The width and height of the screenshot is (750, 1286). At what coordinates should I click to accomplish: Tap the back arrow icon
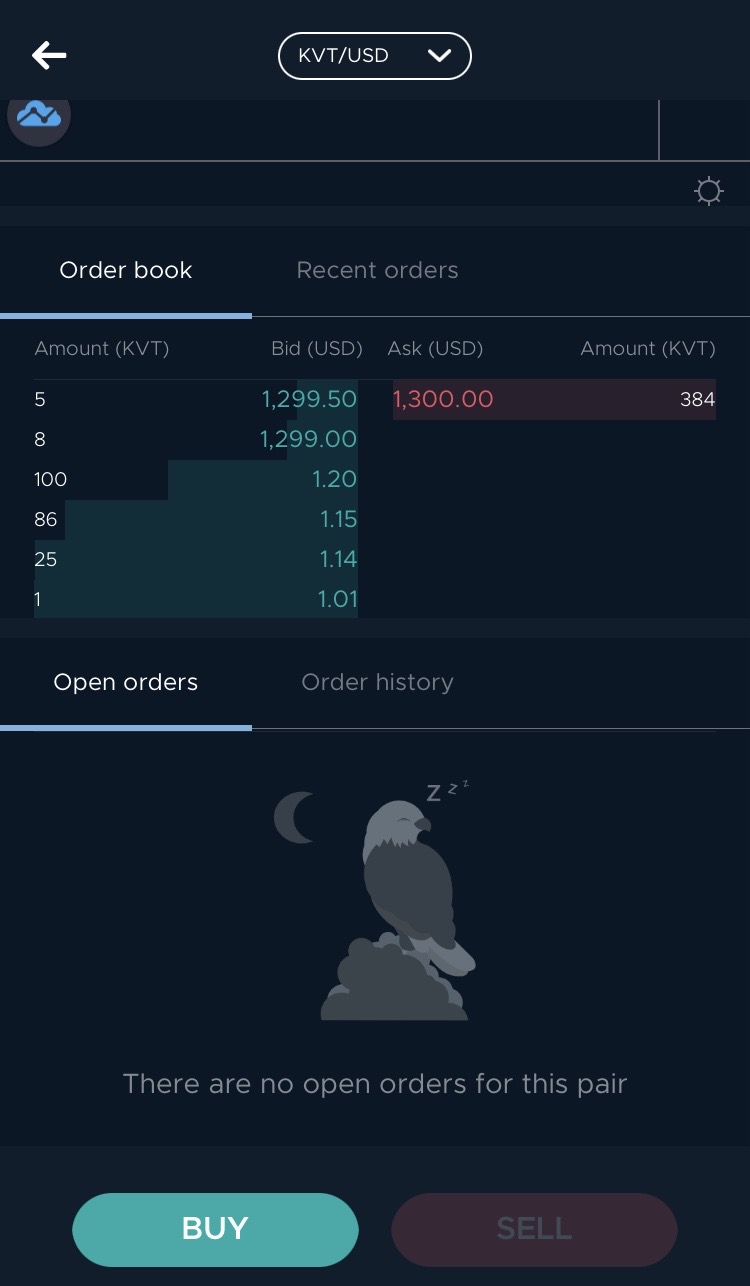[x=49, y=55]
